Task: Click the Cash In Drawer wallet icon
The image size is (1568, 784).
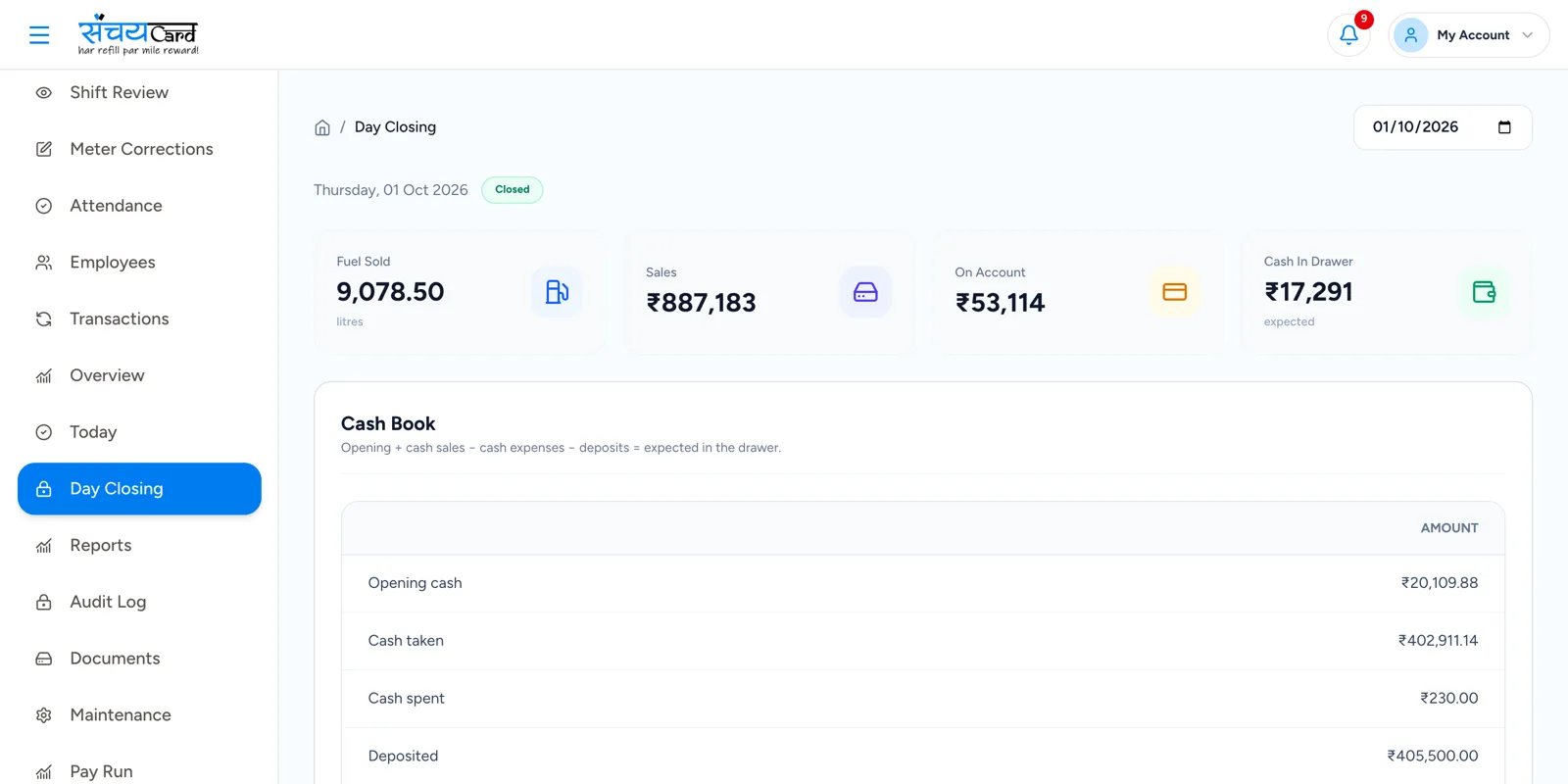Action: pos(1484,292)
